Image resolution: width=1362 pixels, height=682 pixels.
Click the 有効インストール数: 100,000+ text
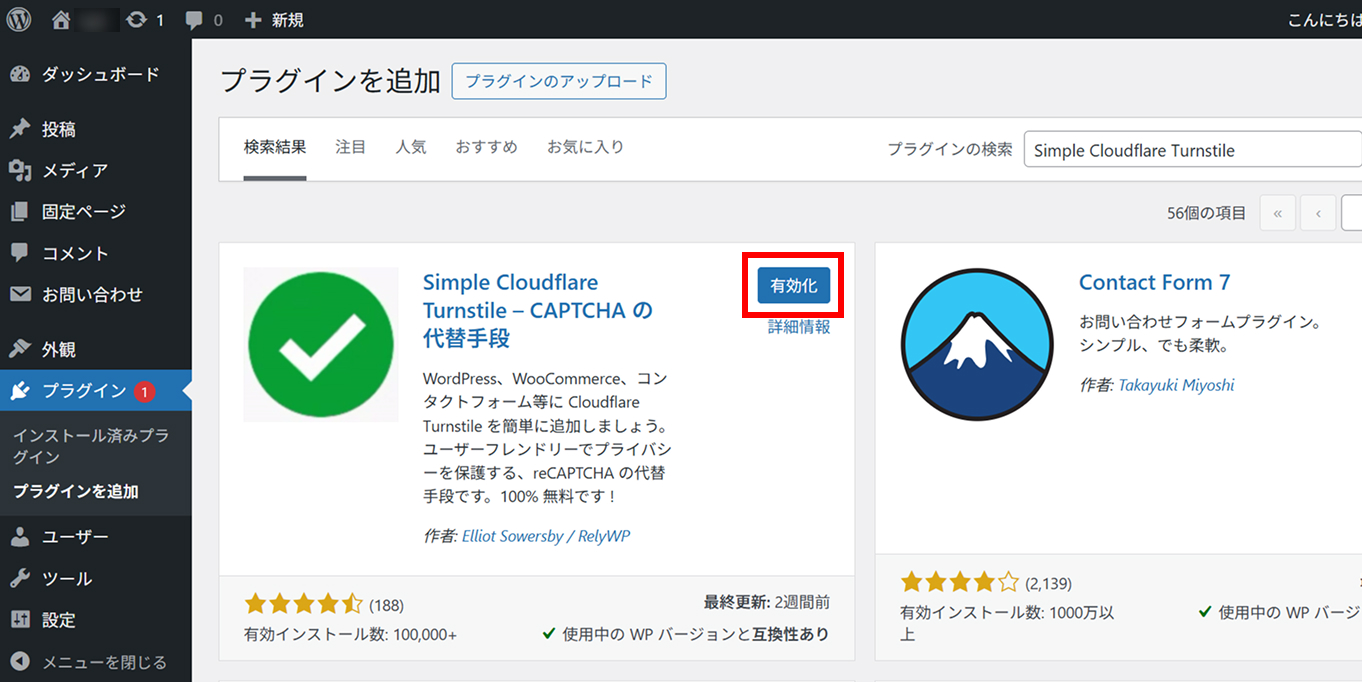pyautogui.click(x=350, y=634)
